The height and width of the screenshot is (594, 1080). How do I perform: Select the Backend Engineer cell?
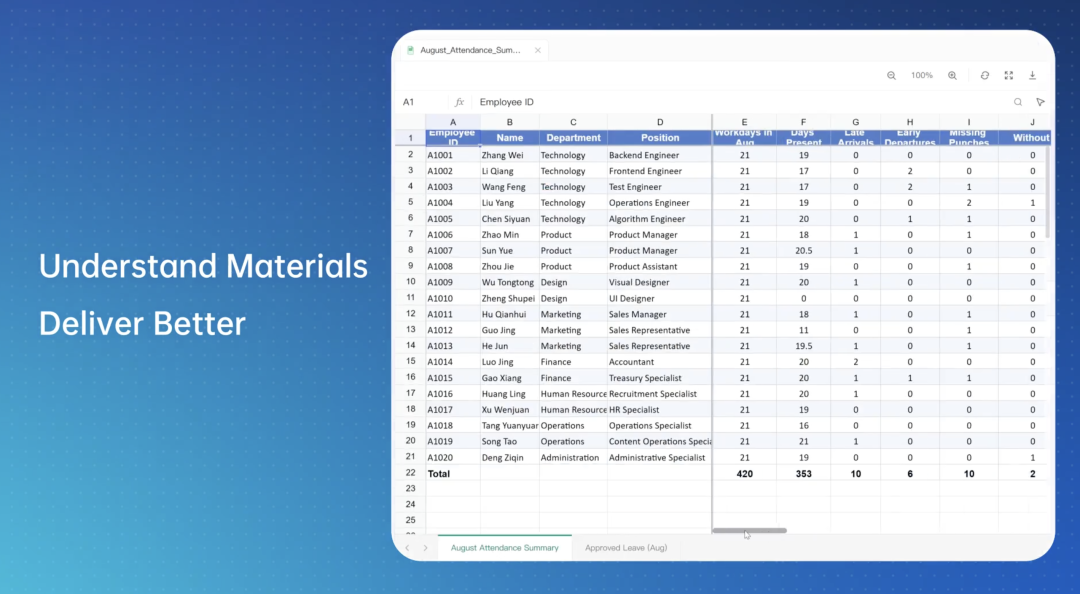point(660,155)
